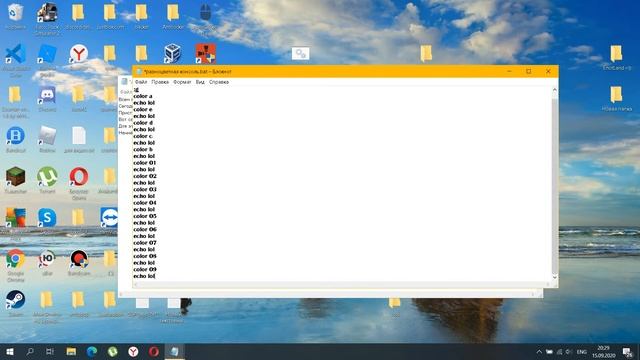The image size is (640, 360).
Task: Open Opera from taskbar
Action: point(154,351)
